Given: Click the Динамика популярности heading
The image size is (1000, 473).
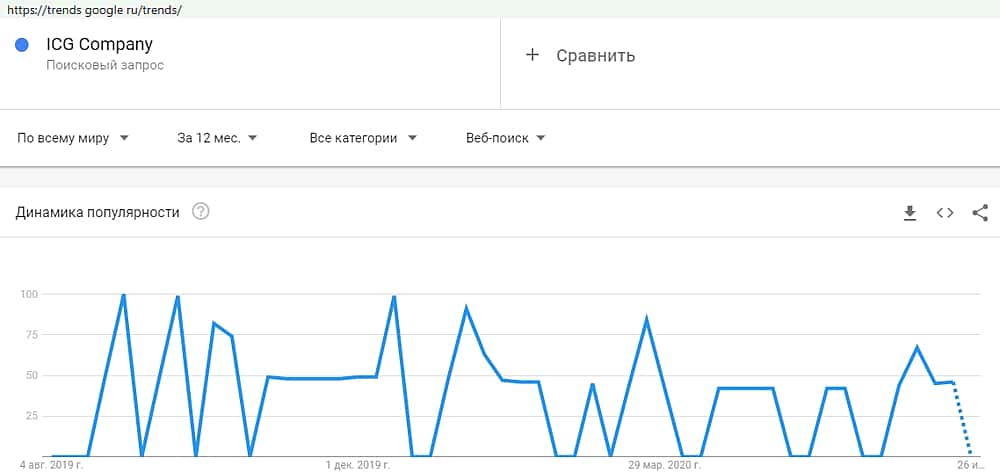Looking at the screenshot, I should (x=98, y=212).
